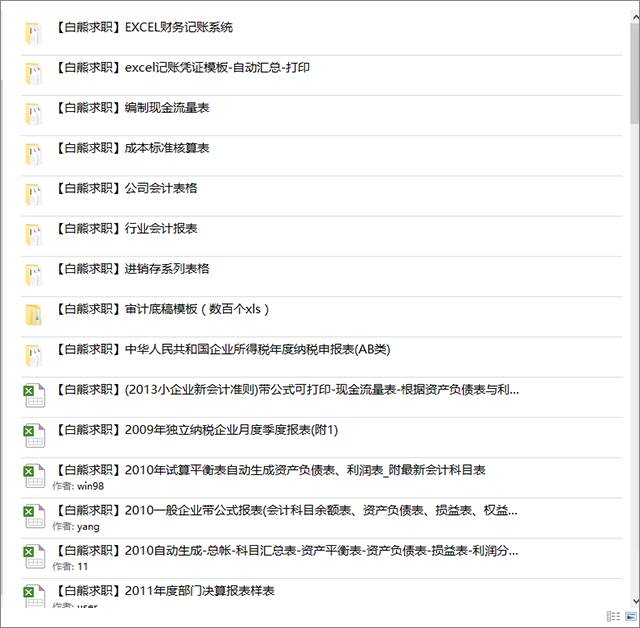The width and height of the screenshot is (640, 628).
Task: Click the vertical scrollbar thumb
Action: click(635, 73)
